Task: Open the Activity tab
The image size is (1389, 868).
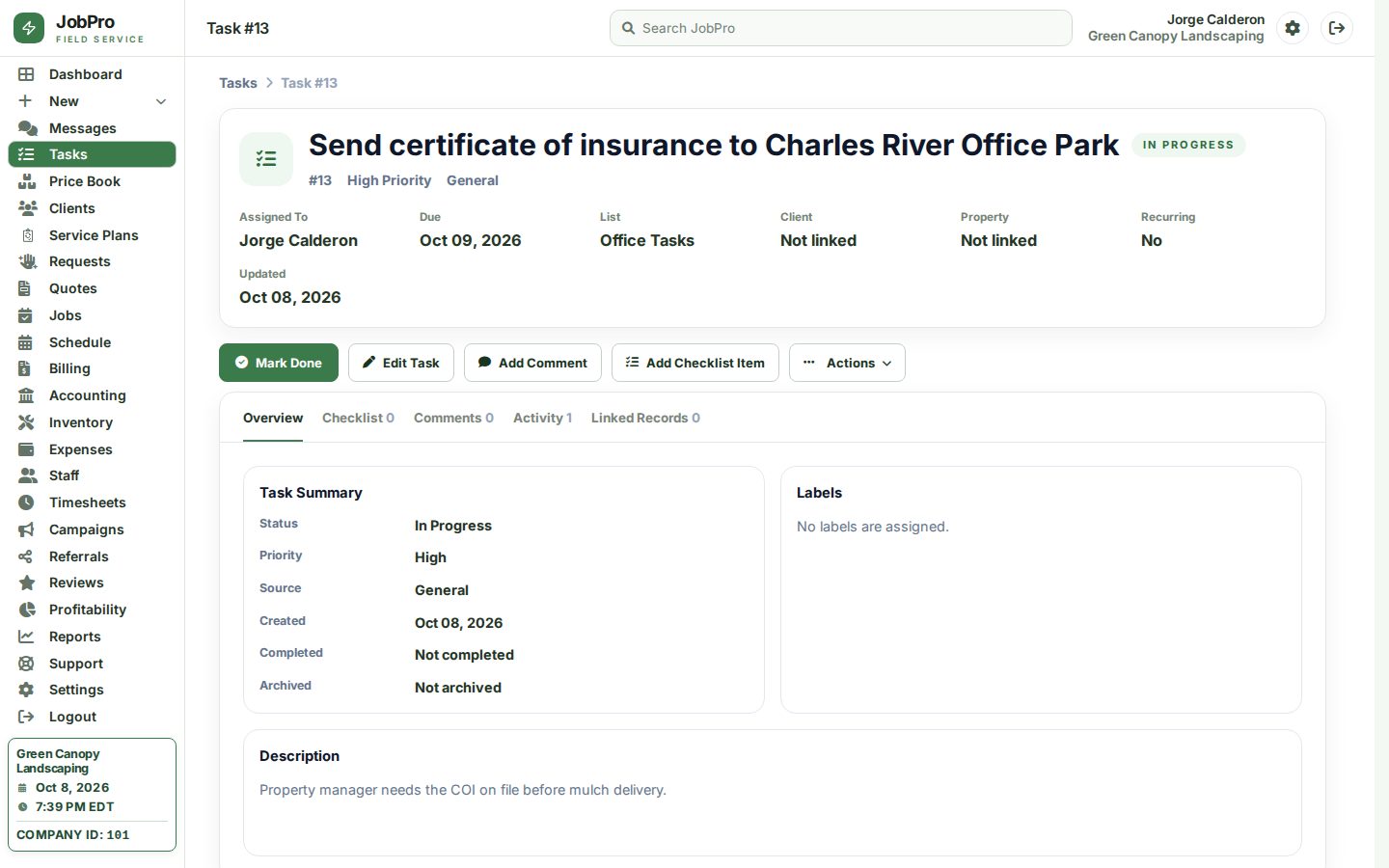Action: click(542, 418)
